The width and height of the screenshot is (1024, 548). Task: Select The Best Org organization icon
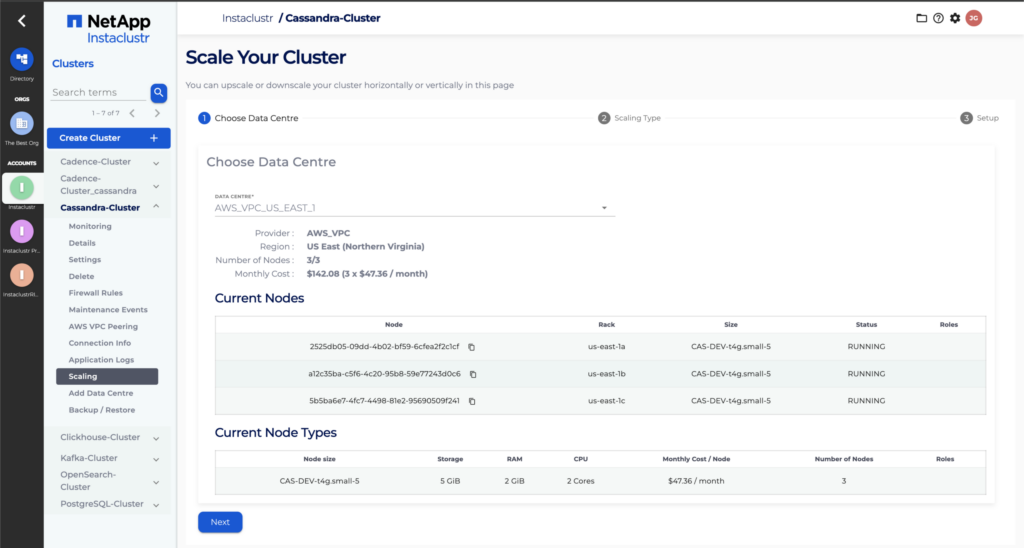coord(21,124)
